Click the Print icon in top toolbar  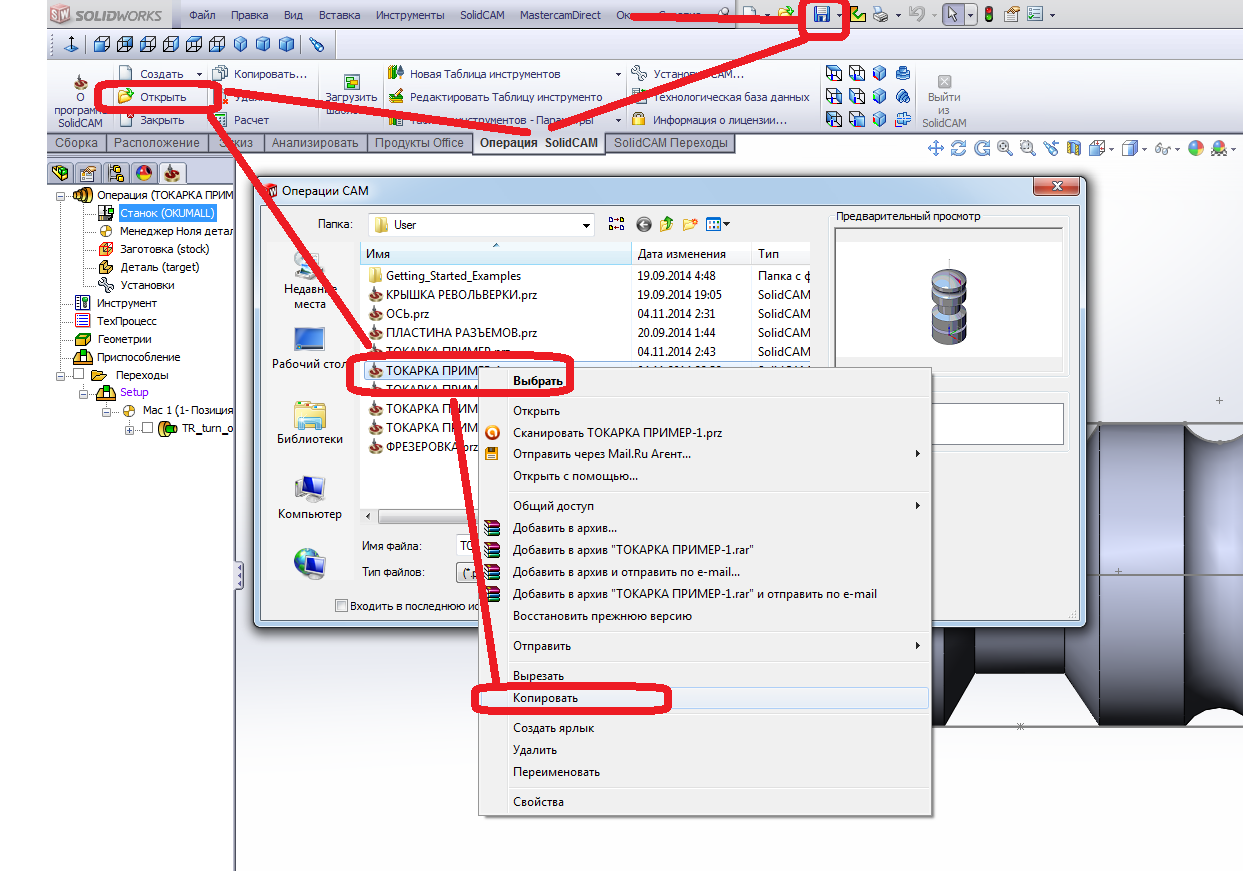click(880, 15)
